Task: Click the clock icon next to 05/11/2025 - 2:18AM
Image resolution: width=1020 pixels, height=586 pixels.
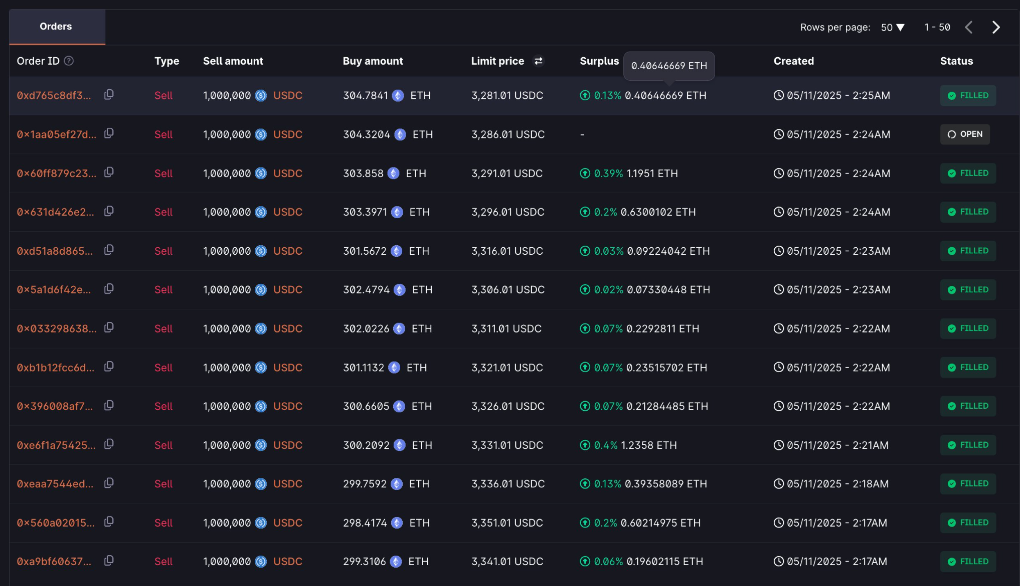Action: tap(779, 484)
